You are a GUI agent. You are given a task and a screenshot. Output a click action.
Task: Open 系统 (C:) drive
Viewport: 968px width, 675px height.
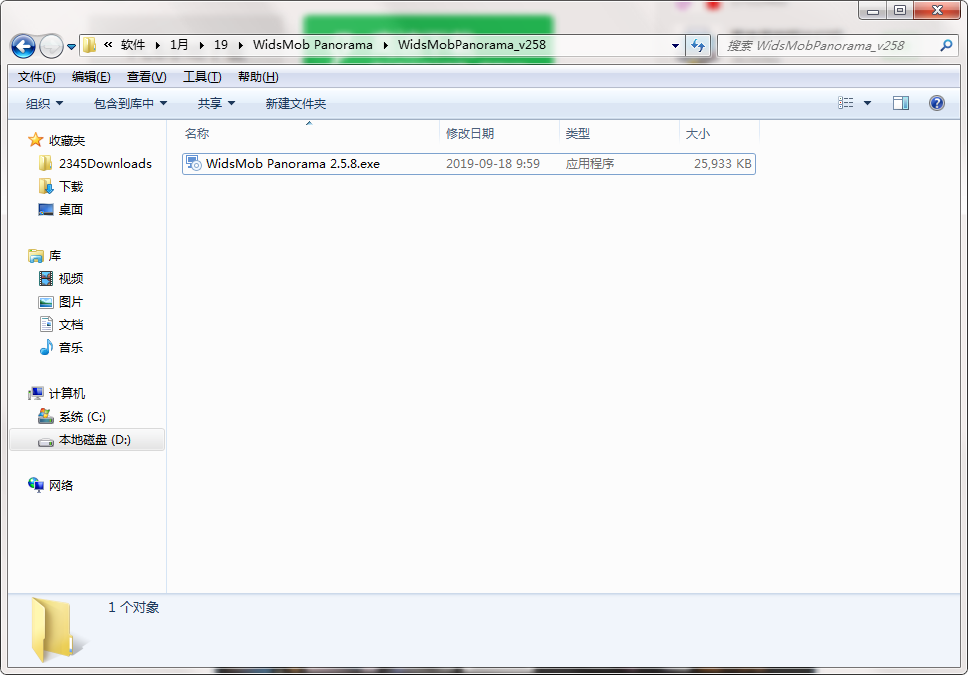82,417
